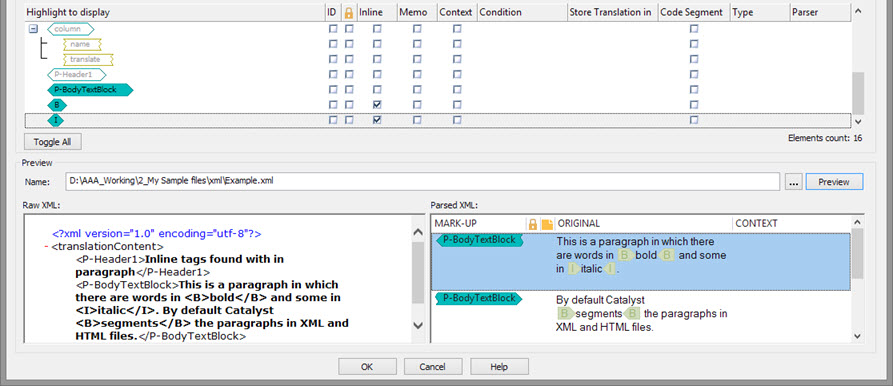Select the column element tag

click(71, 28)
